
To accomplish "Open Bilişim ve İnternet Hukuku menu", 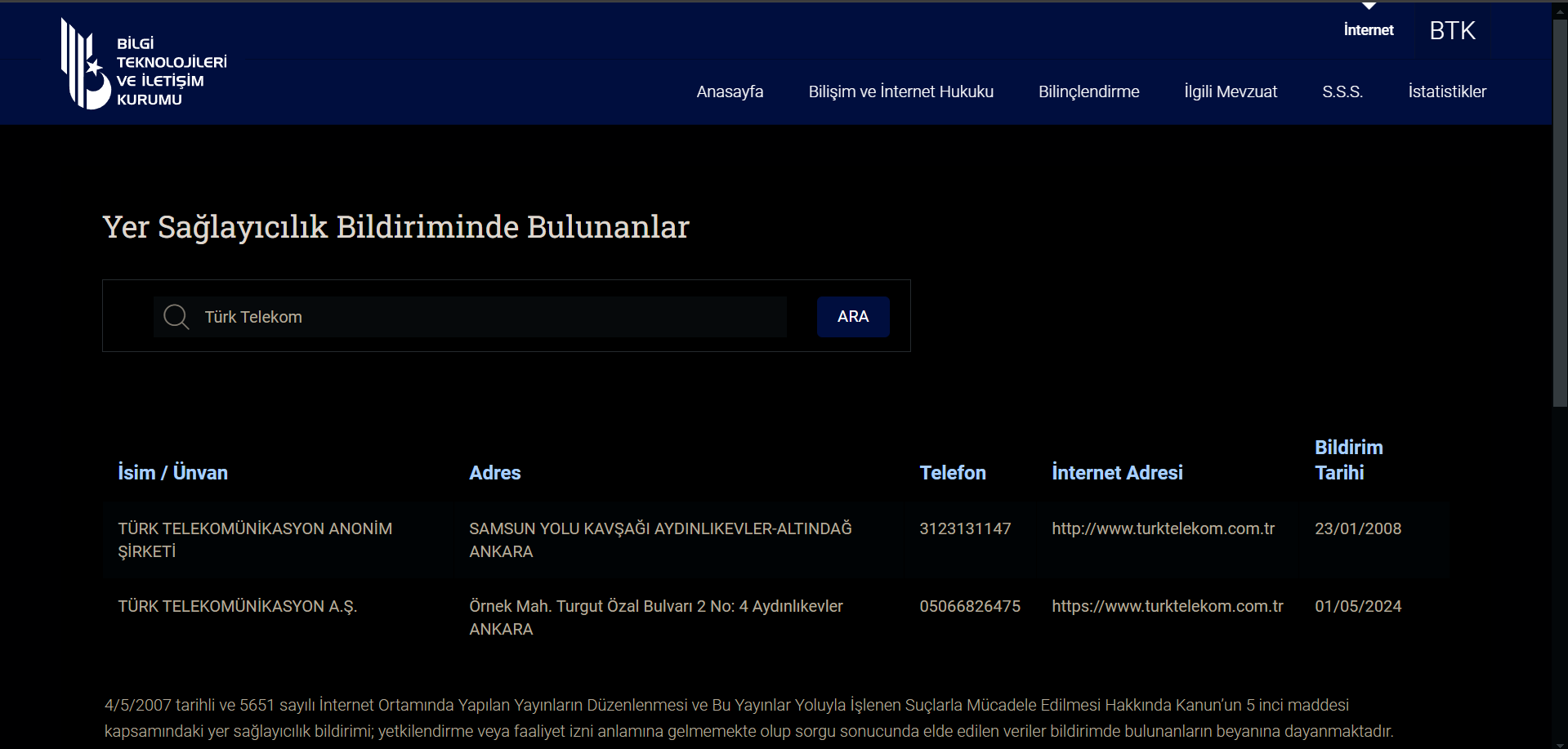I will click(900, 91).
